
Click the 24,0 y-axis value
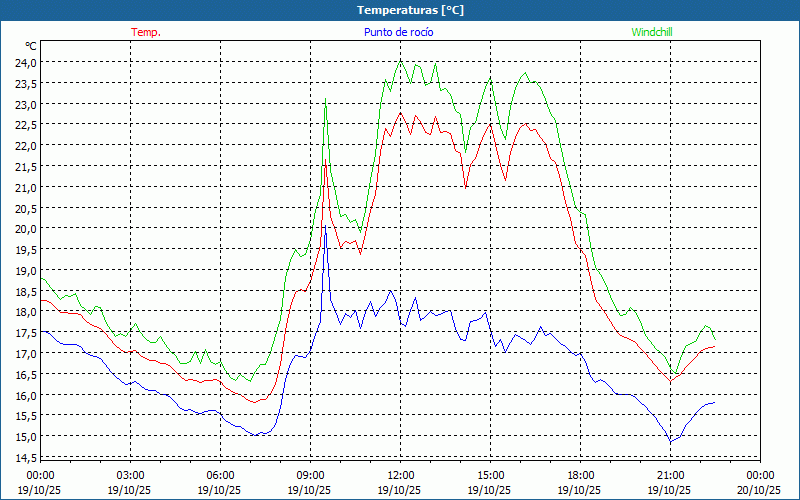(x=24, y=62)
